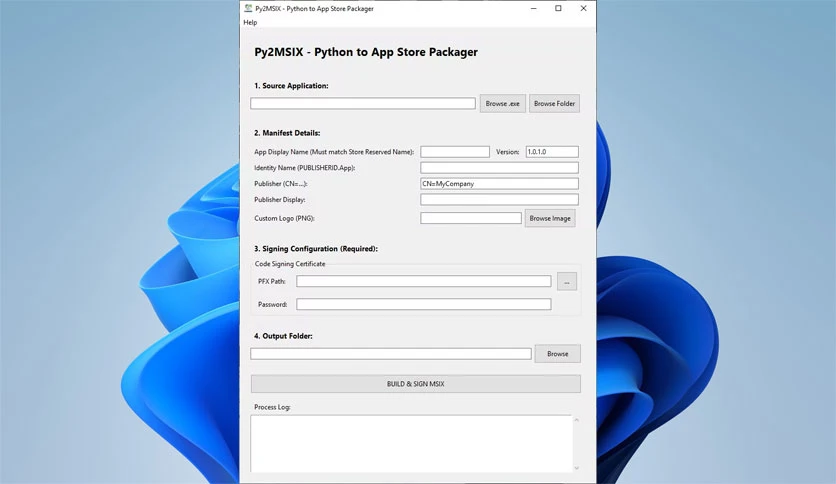Click the Browse button for Output Folder
836x484 pixels.
558,353
